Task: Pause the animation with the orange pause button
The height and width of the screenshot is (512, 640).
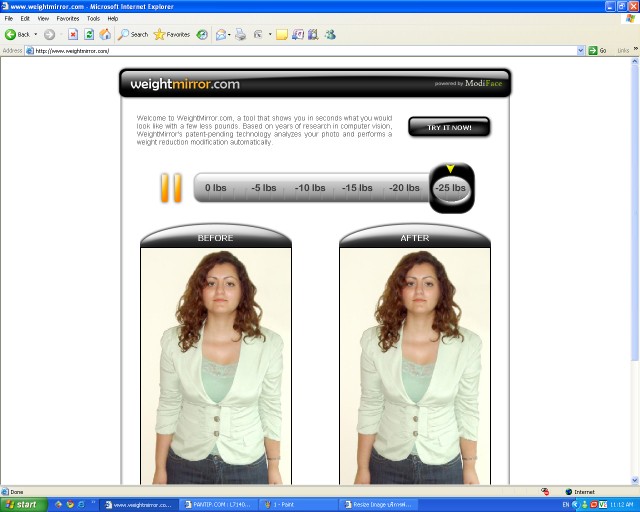Action: tap(171, 188)
